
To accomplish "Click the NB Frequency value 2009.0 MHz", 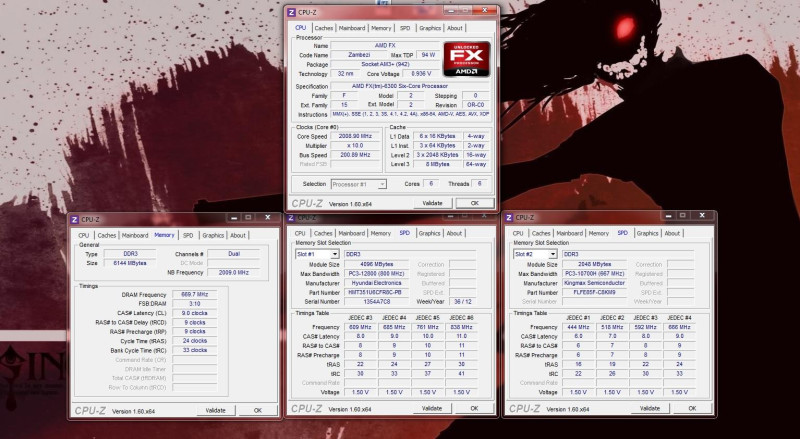I will pyautogui.click(x=234, y=273).
